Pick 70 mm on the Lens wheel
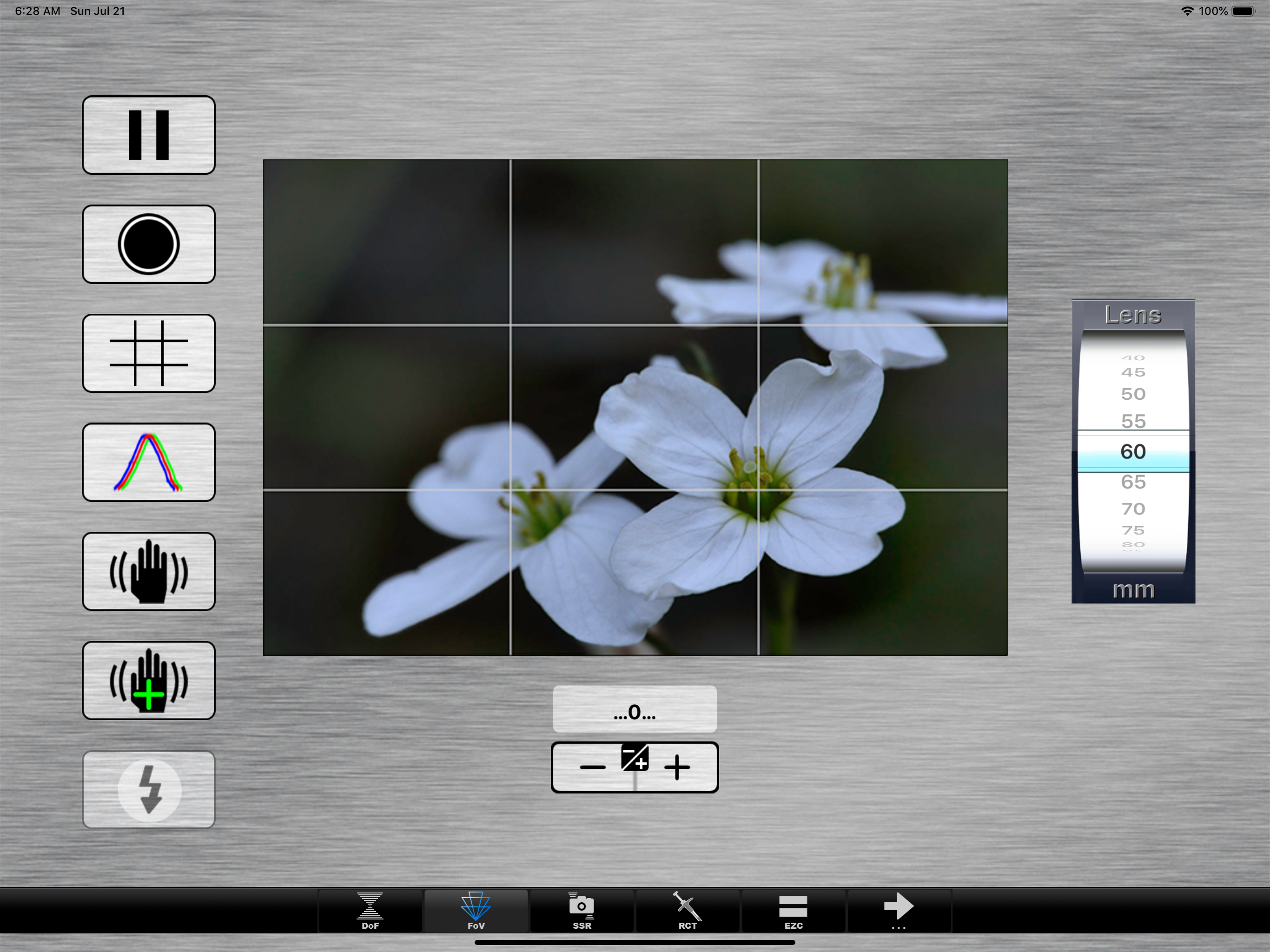This screenshot has height=952, width=1270. (1133, 509)
